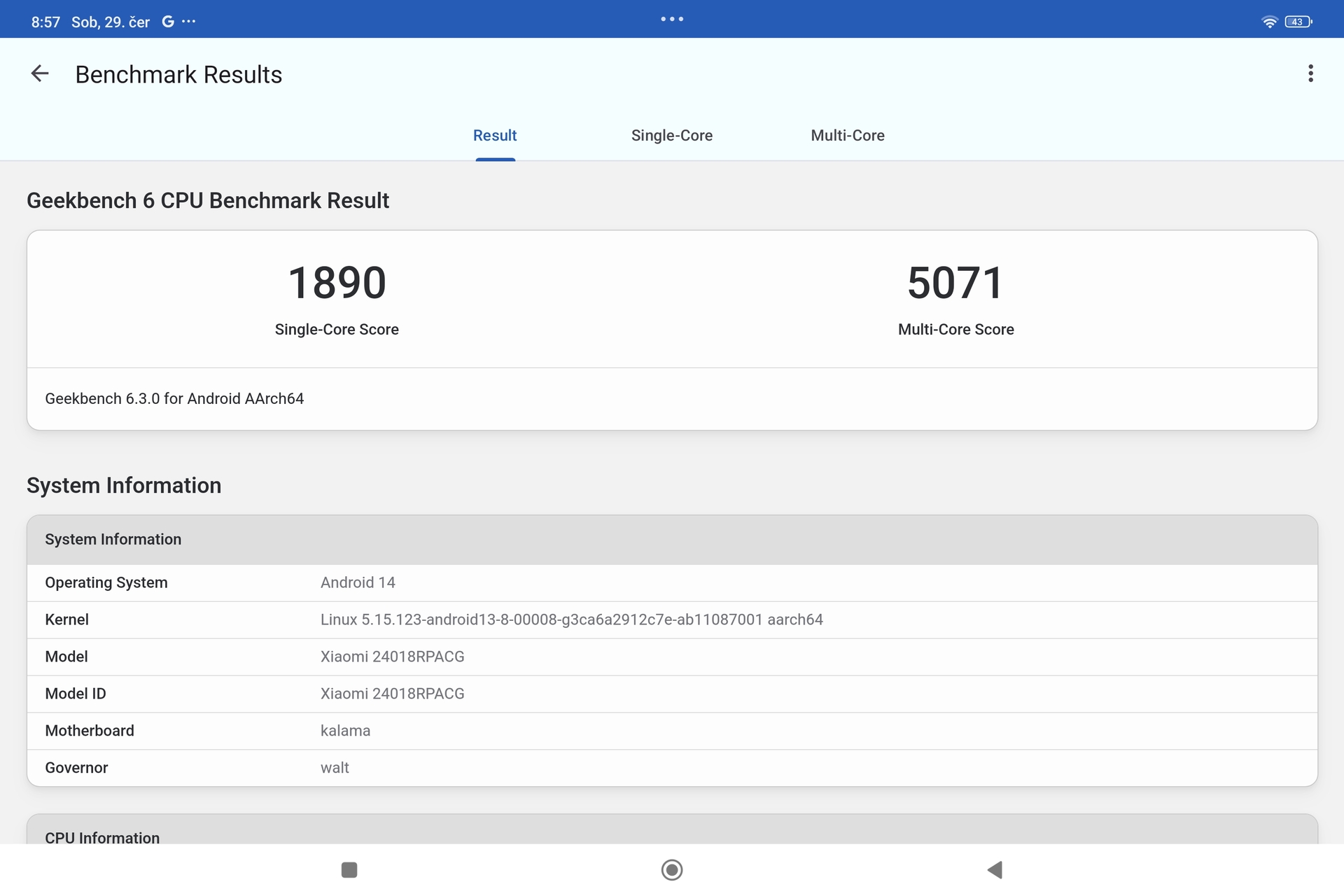
Task: Tap the Android home button
Action: click(x=671, y=869)
